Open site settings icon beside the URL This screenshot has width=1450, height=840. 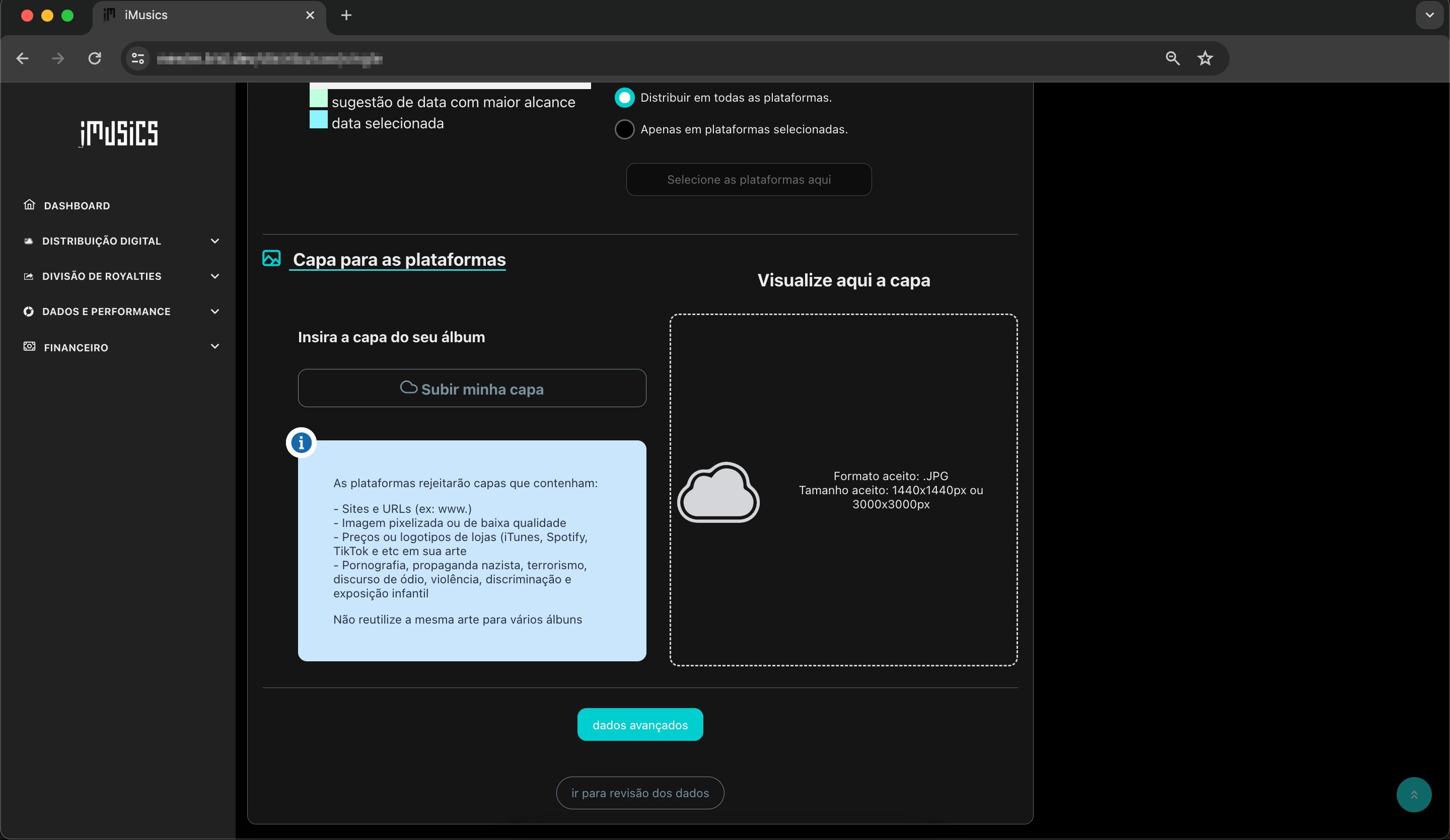pos(138,58)
